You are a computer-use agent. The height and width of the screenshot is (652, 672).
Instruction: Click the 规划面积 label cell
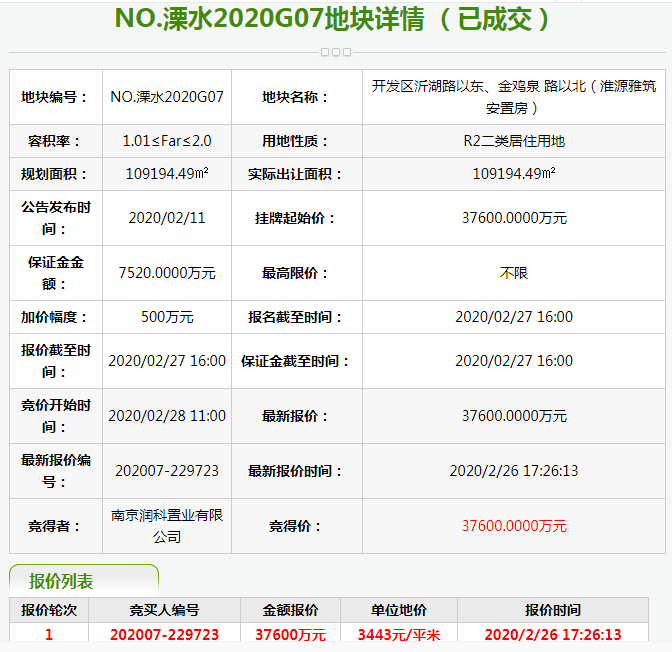[56, 174]
